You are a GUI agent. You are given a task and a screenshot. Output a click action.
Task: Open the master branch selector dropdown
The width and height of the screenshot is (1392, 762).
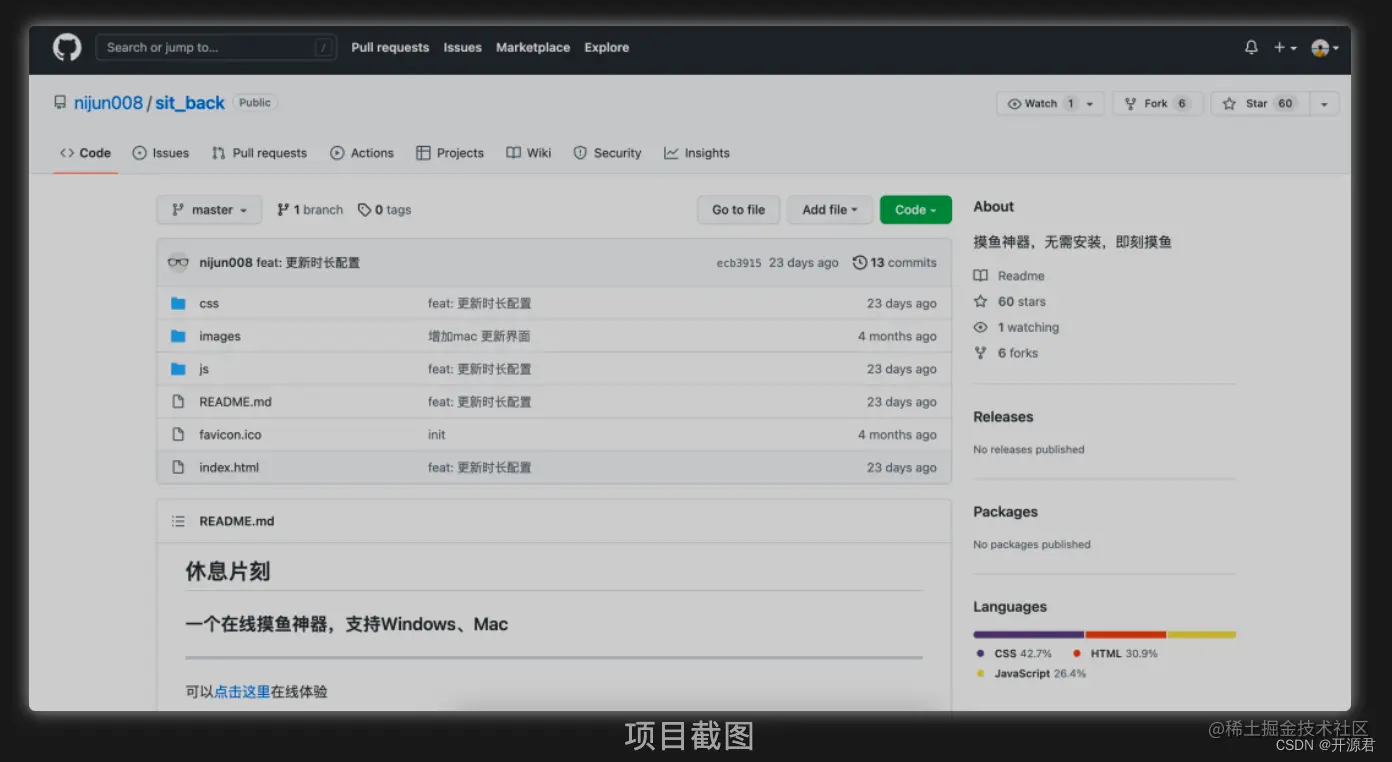[x=209, y=210]
